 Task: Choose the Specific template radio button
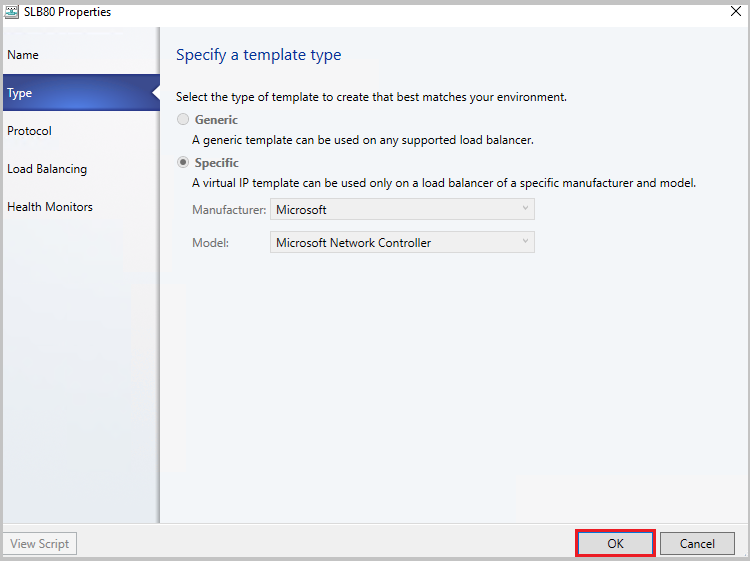pos(183,163)
